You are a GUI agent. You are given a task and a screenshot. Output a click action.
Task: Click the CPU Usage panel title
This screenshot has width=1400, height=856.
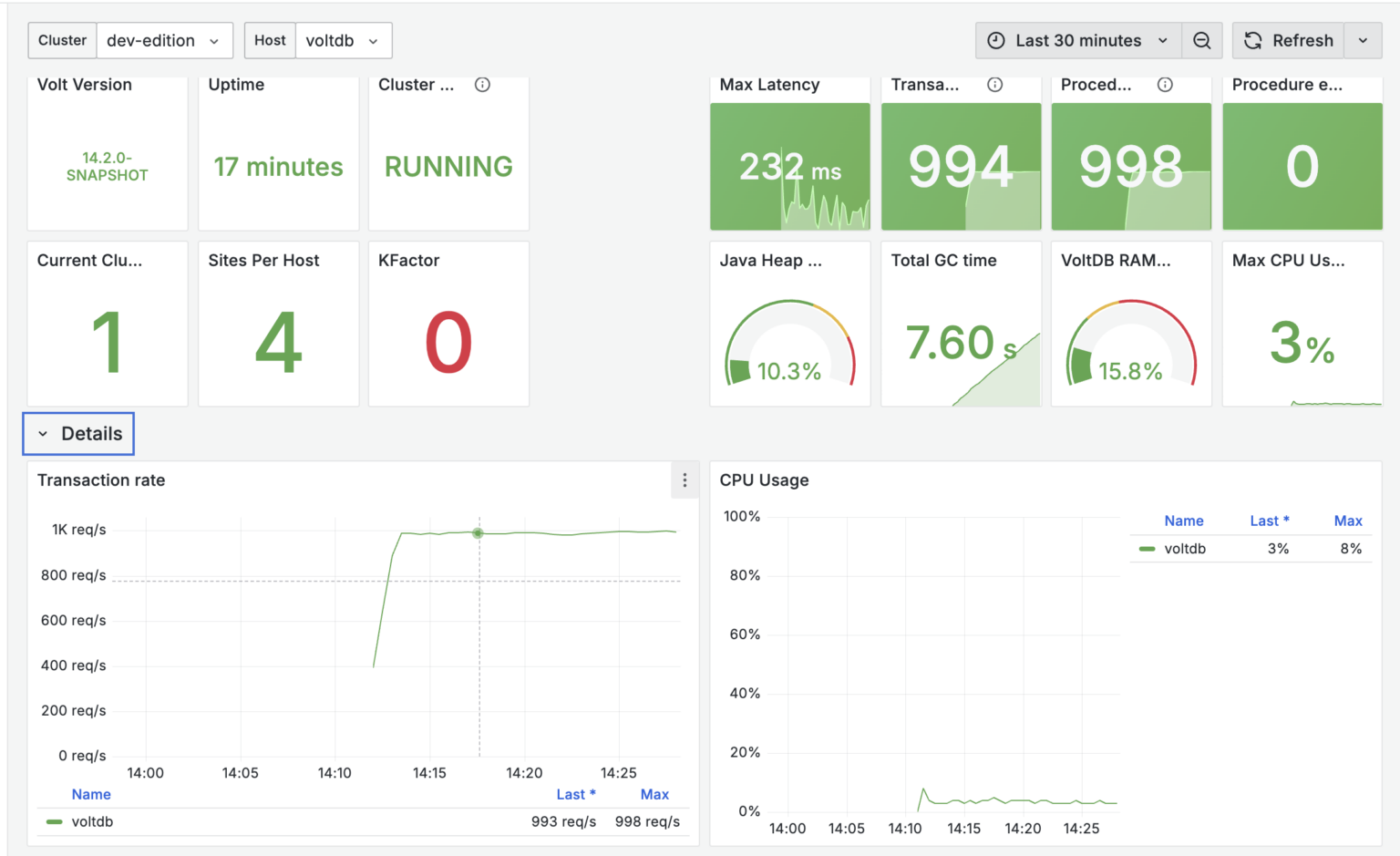765,480
